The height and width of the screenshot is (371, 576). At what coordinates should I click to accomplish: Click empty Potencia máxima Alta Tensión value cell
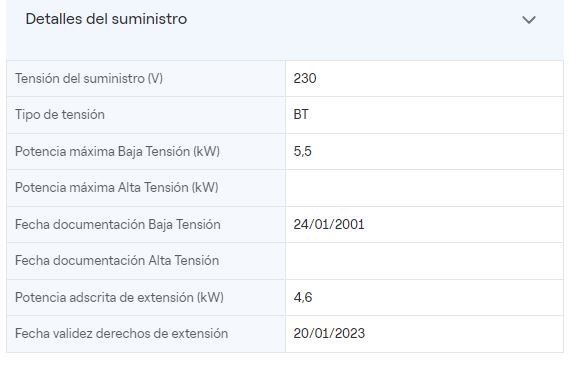(x=424, y=188)
